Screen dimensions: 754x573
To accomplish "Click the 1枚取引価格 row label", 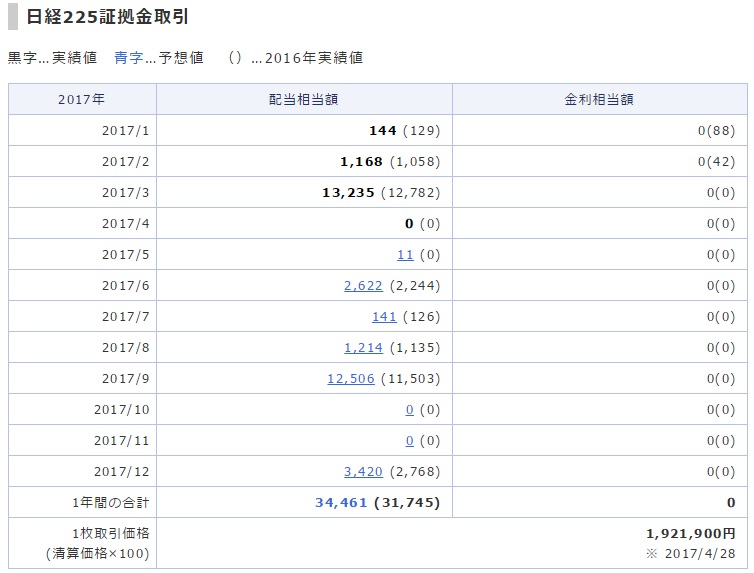I will [x=111, y=533].
